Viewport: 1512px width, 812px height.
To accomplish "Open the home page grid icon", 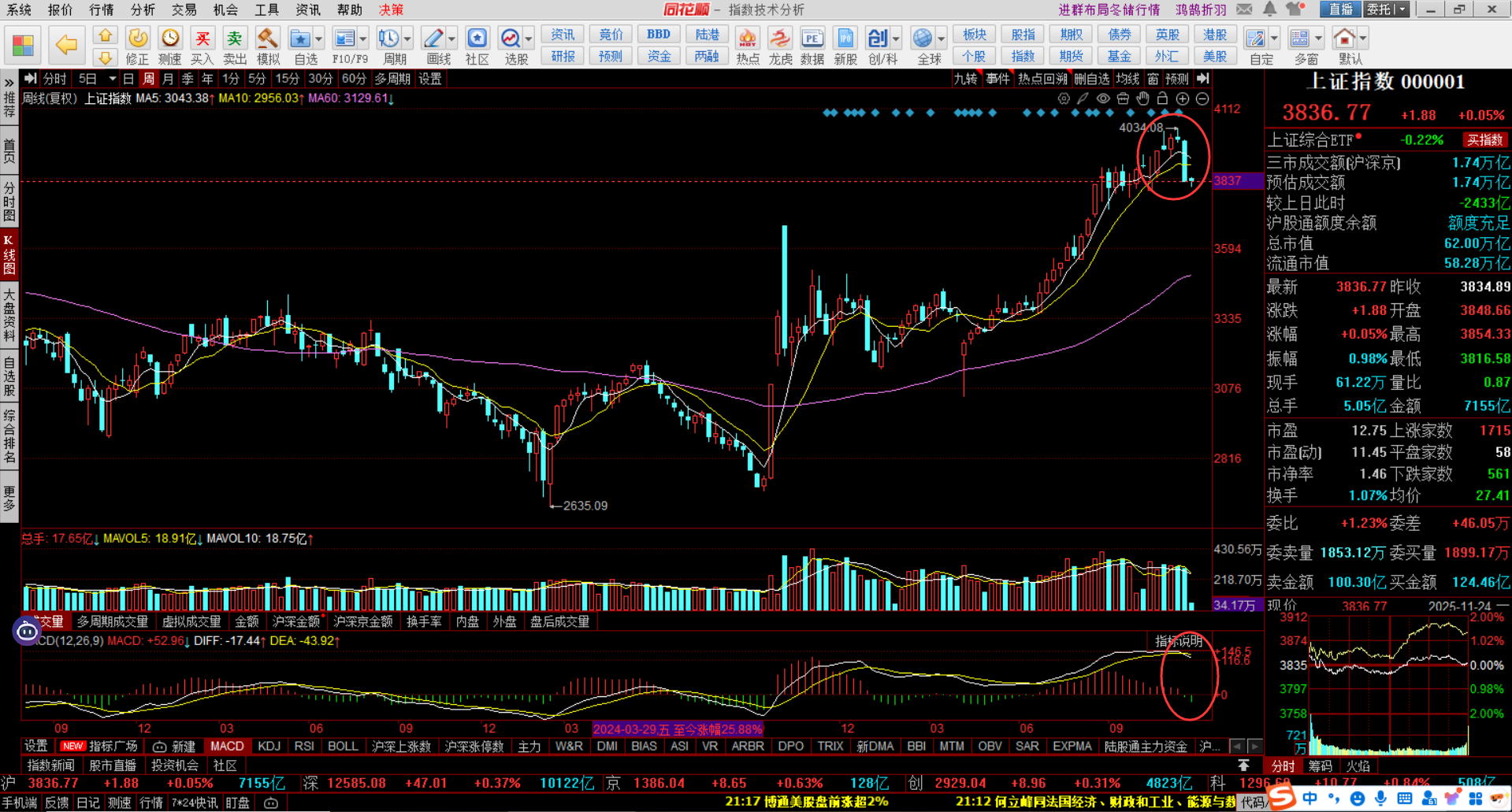I will [23, 44].
